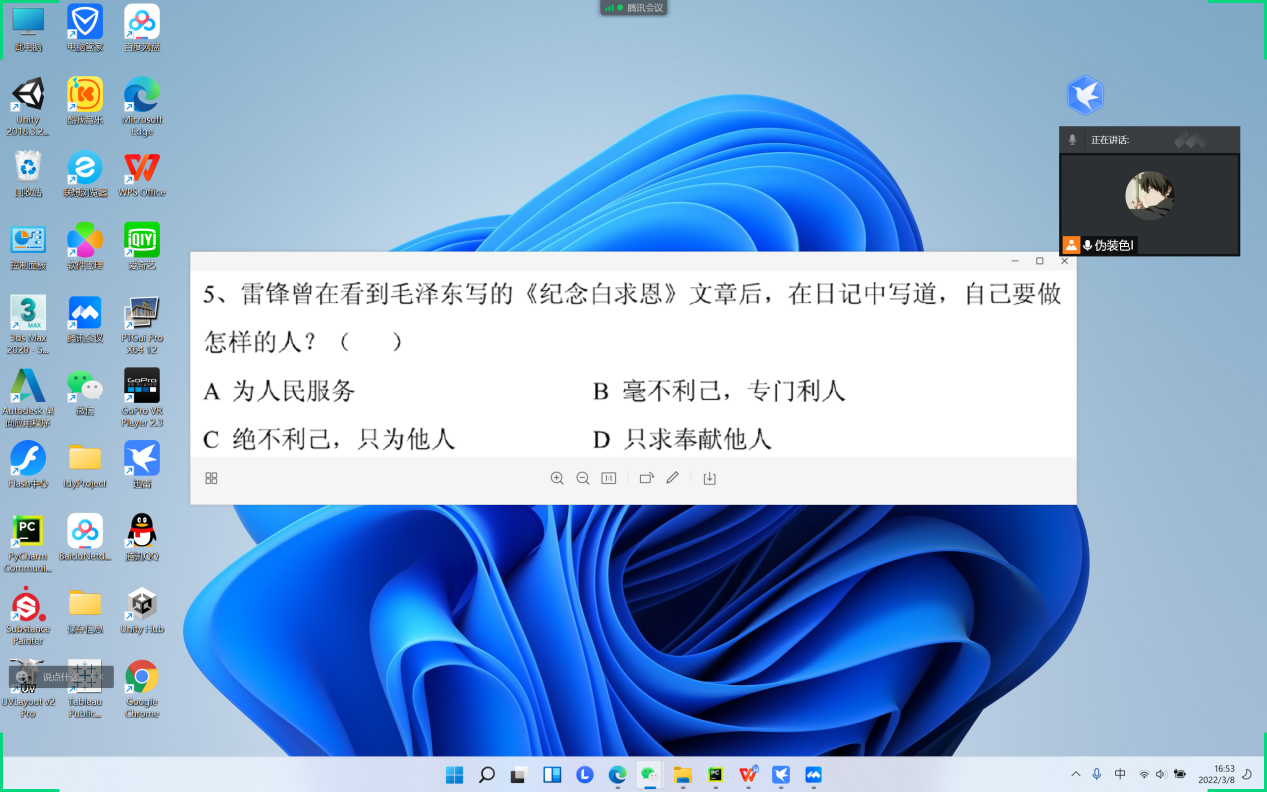Show image at 1:1 actual size
Image resolution: width=1267 pixels, height=792 pixels.
[x=609, y=478]
